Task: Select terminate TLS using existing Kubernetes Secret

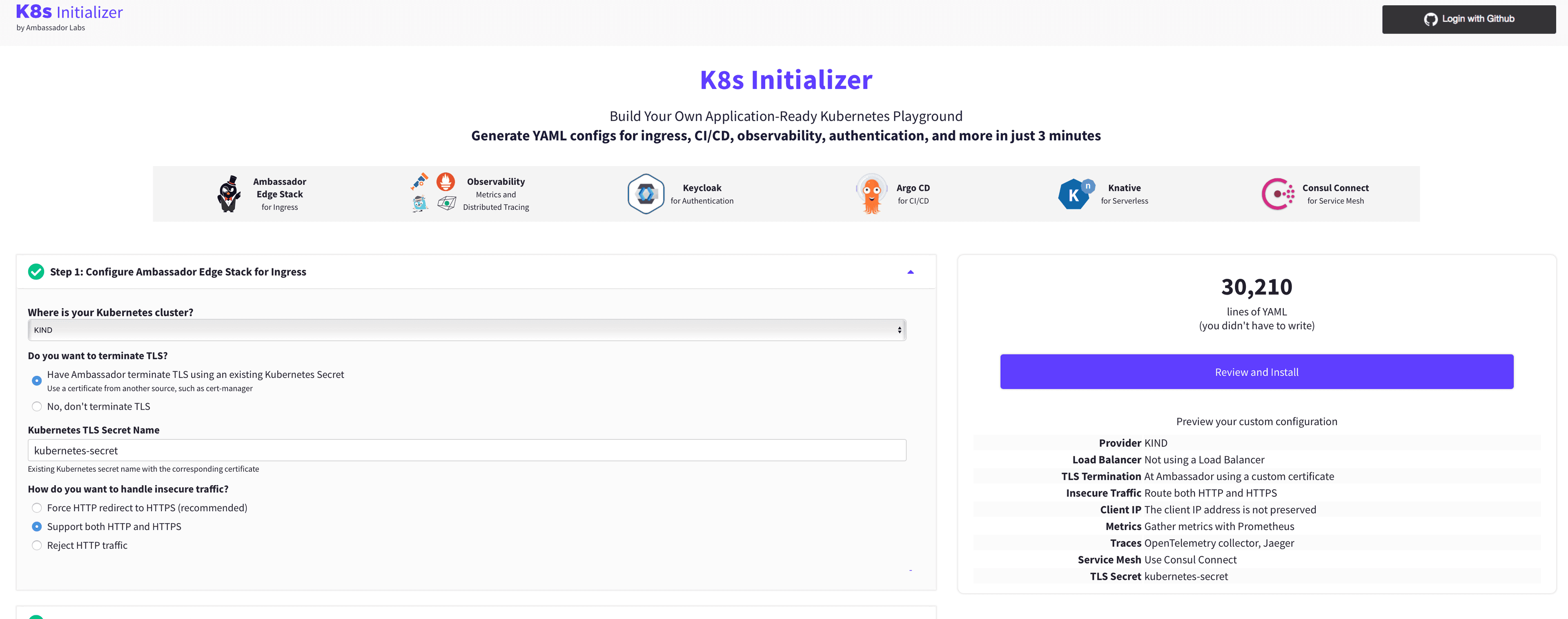Action: point(37,381)
